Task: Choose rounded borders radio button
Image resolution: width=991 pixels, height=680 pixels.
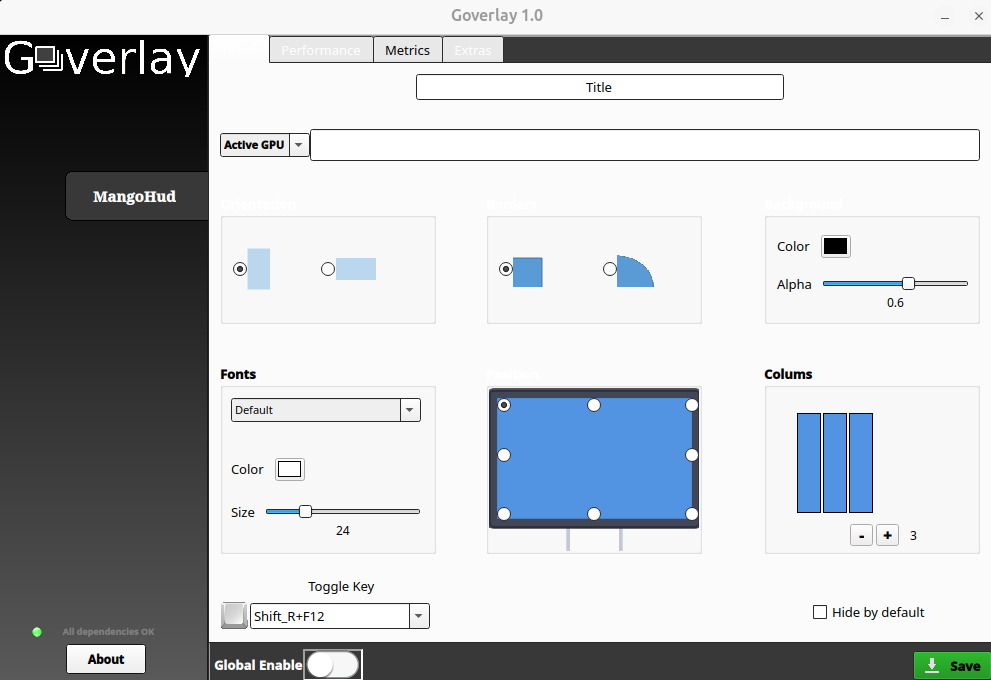Action: (609, 269)
